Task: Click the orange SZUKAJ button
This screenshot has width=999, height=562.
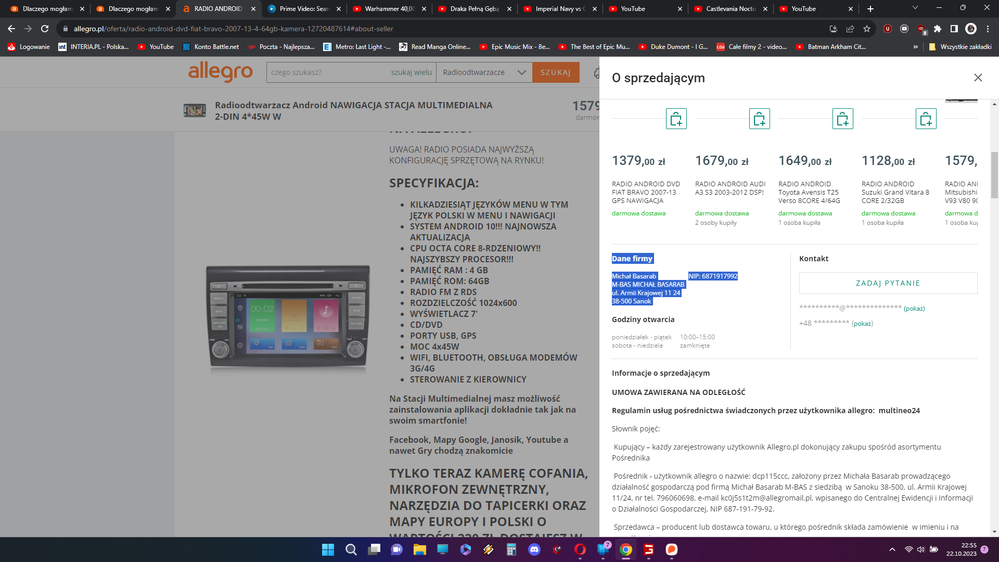Action: pyautogui.click(x=556, y=72)
